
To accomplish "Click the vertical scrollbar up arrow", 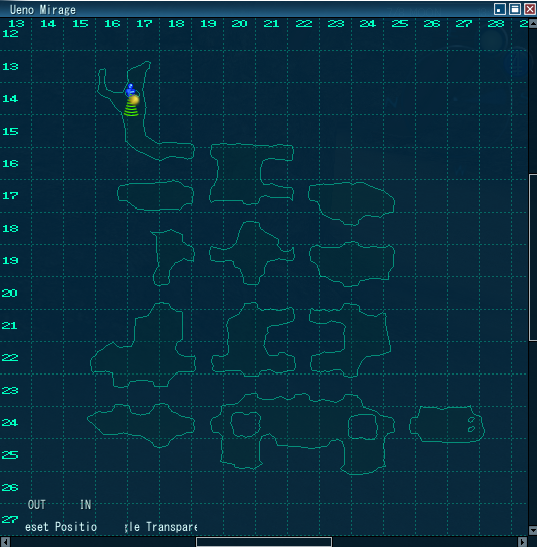I will click(533, 23).
